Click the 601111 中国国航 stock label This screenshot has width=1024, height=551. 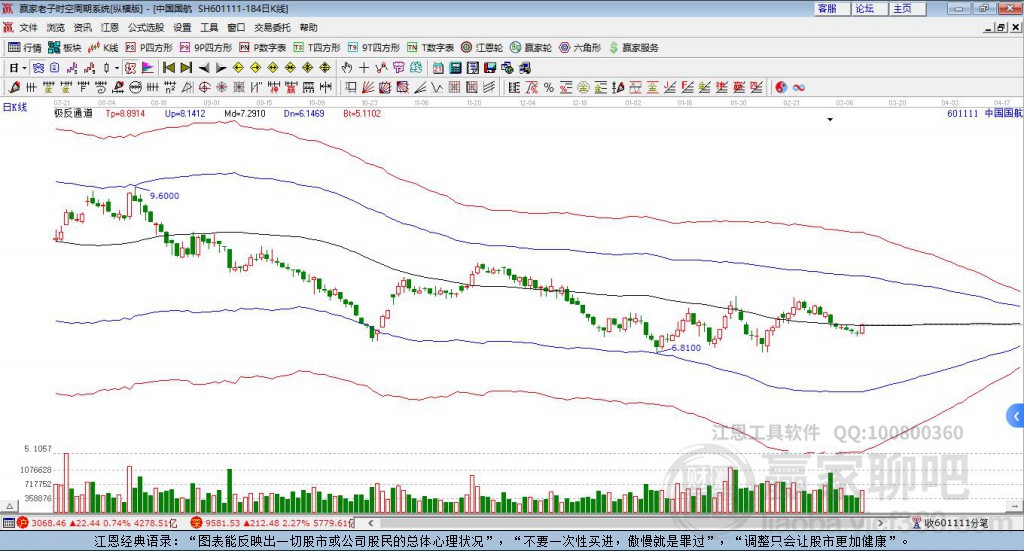pyautogui.click(x=985, y=113)
